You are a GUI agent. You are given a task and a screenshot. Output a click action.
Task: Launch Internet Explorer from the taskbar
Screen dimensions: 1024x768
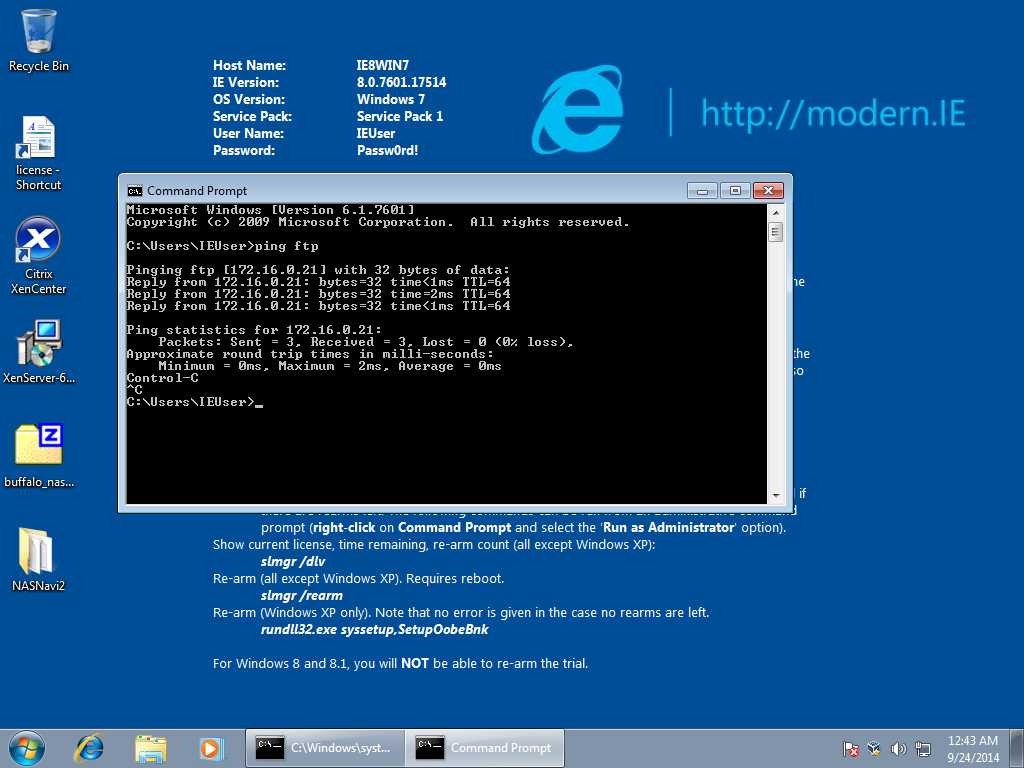(x=89, y=748)
